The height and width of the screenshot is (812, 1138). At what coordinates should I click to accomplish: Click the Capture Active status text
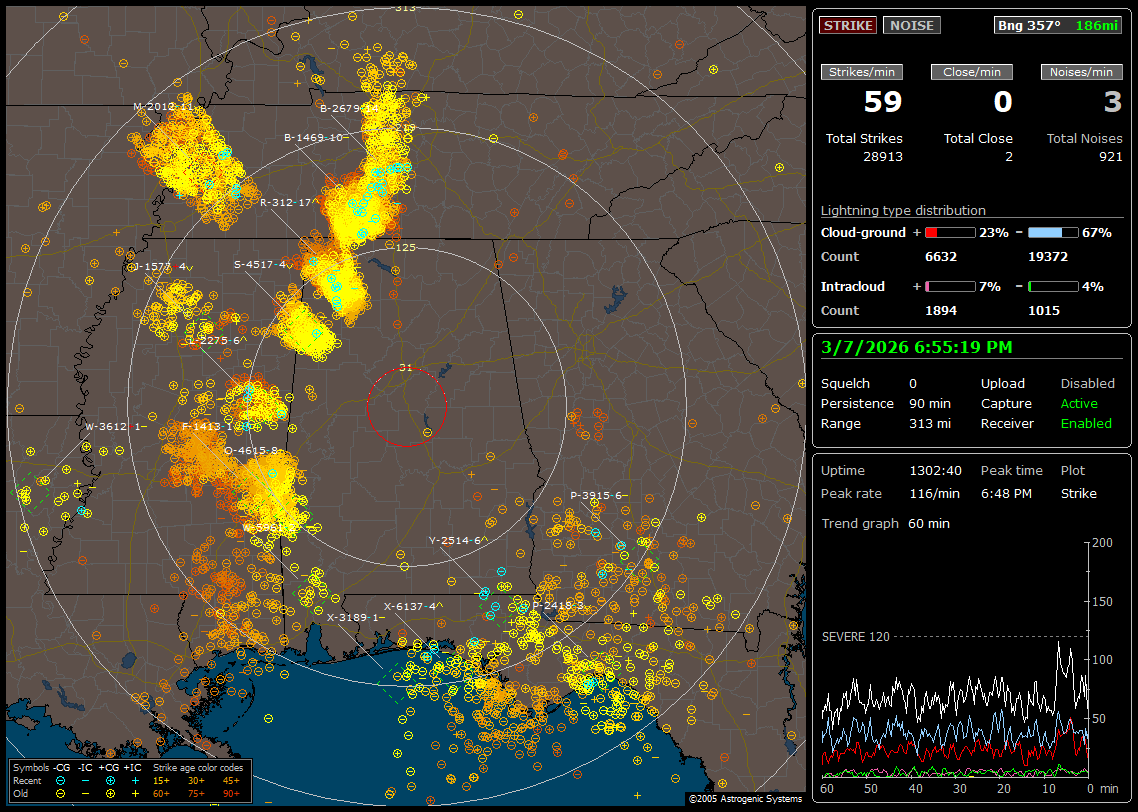[1079, 403]
